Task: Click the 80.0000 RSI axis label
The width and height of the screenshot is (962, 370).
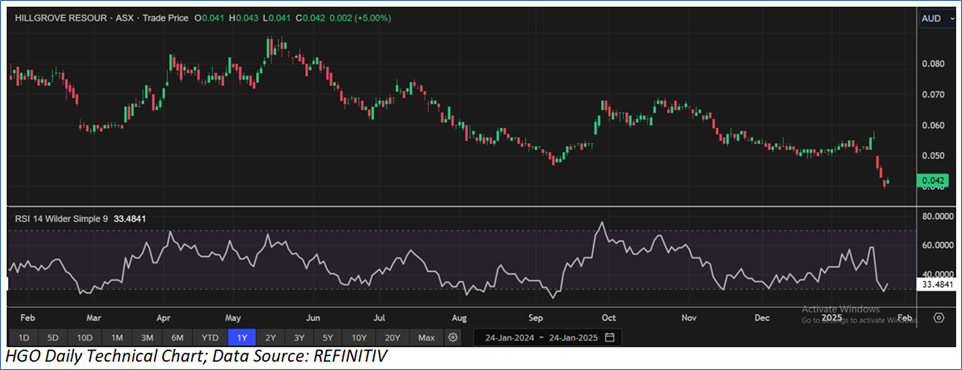Action: tap(936, 216)
